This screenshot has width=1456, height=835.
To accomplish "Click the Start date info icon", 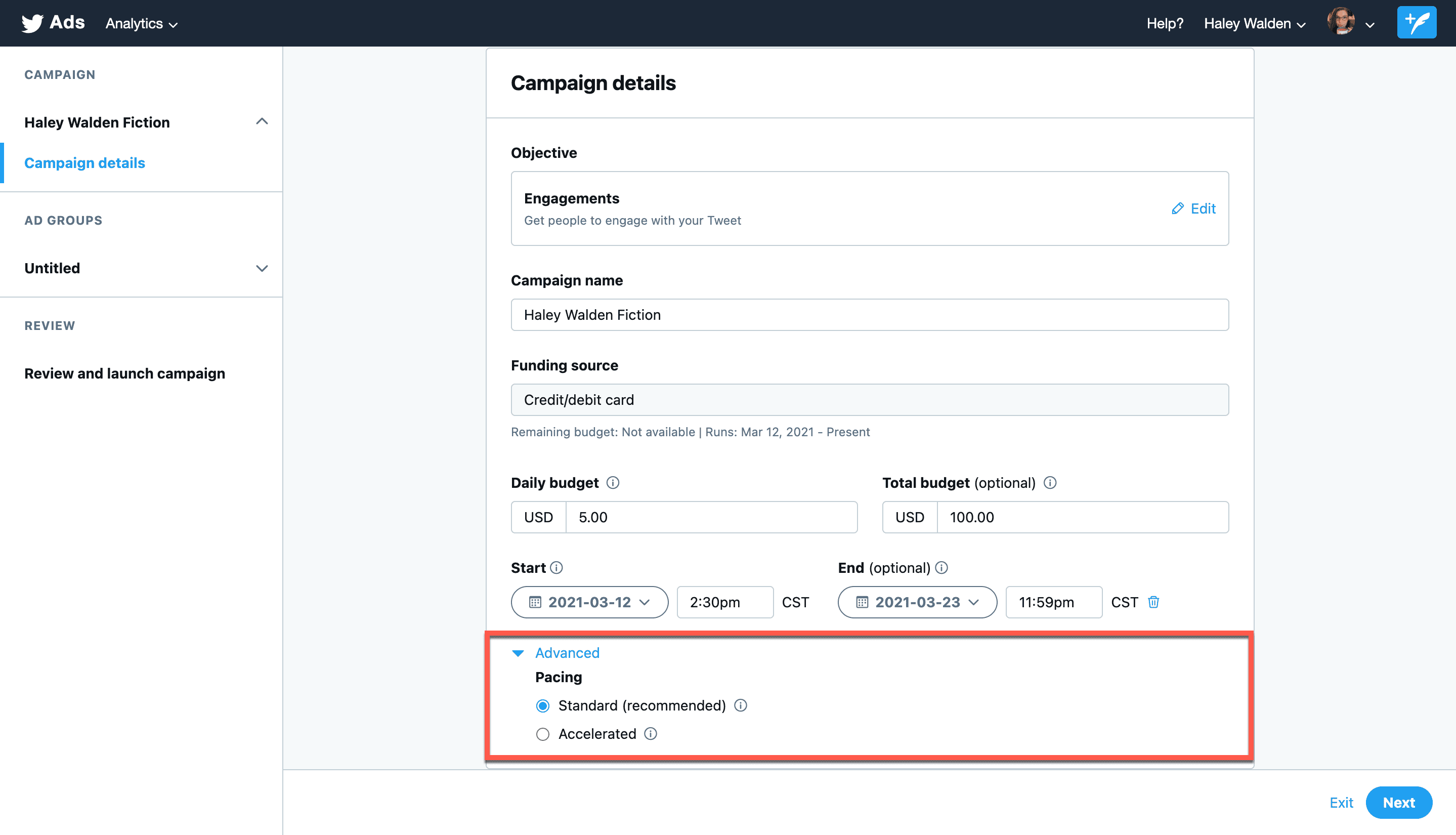I will click(556, 568).
